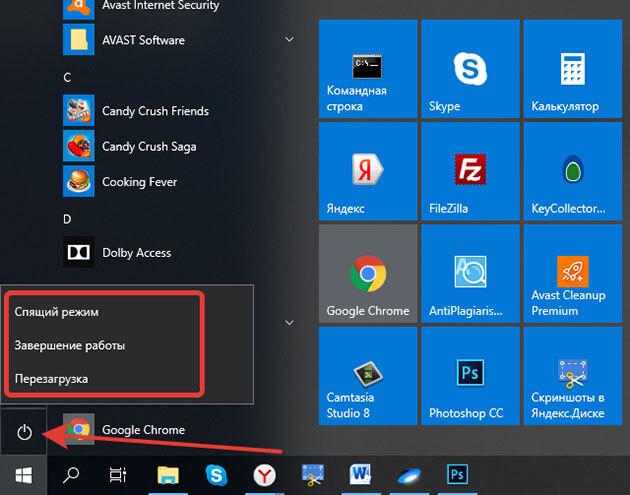
Task: Open the KeyCollector tile
Action: [573, 172]
